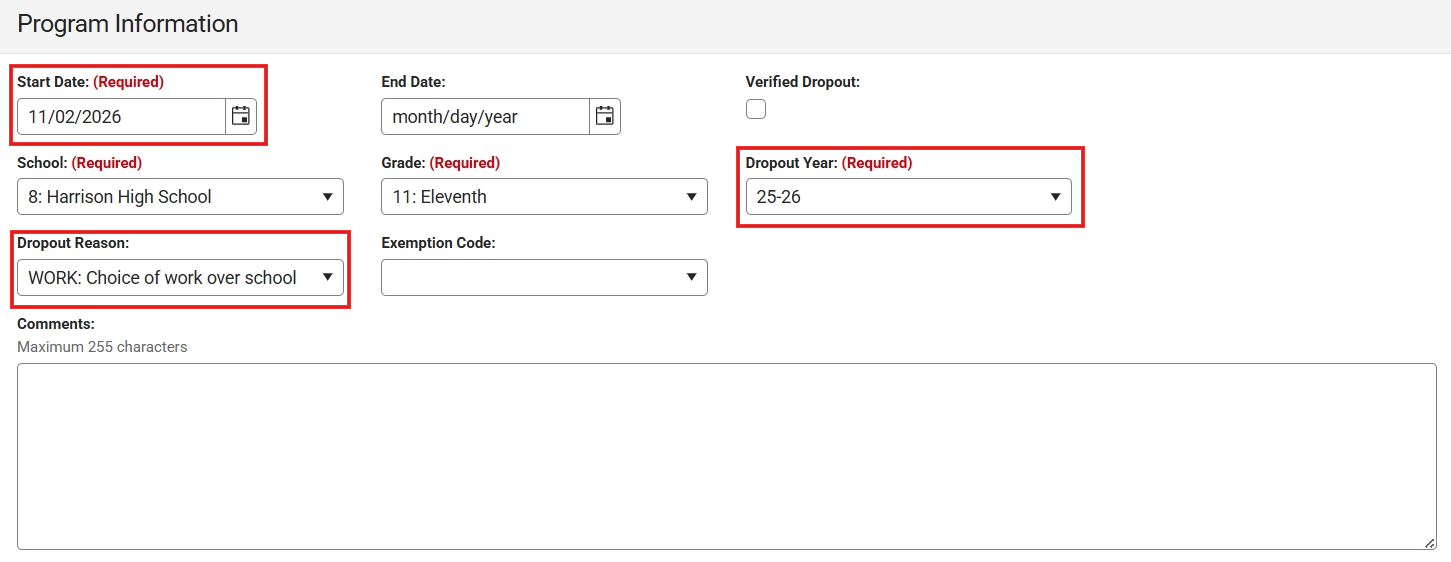
Task: Click the Program Information heading
Action: [x=128, y=24]
